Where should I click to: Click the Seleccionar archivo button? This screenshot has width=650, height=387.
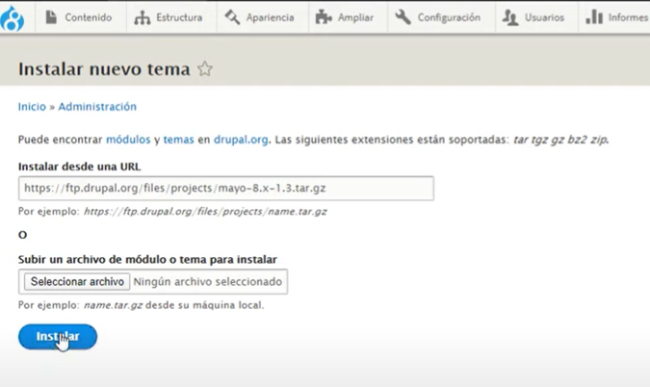pos(77,282)
